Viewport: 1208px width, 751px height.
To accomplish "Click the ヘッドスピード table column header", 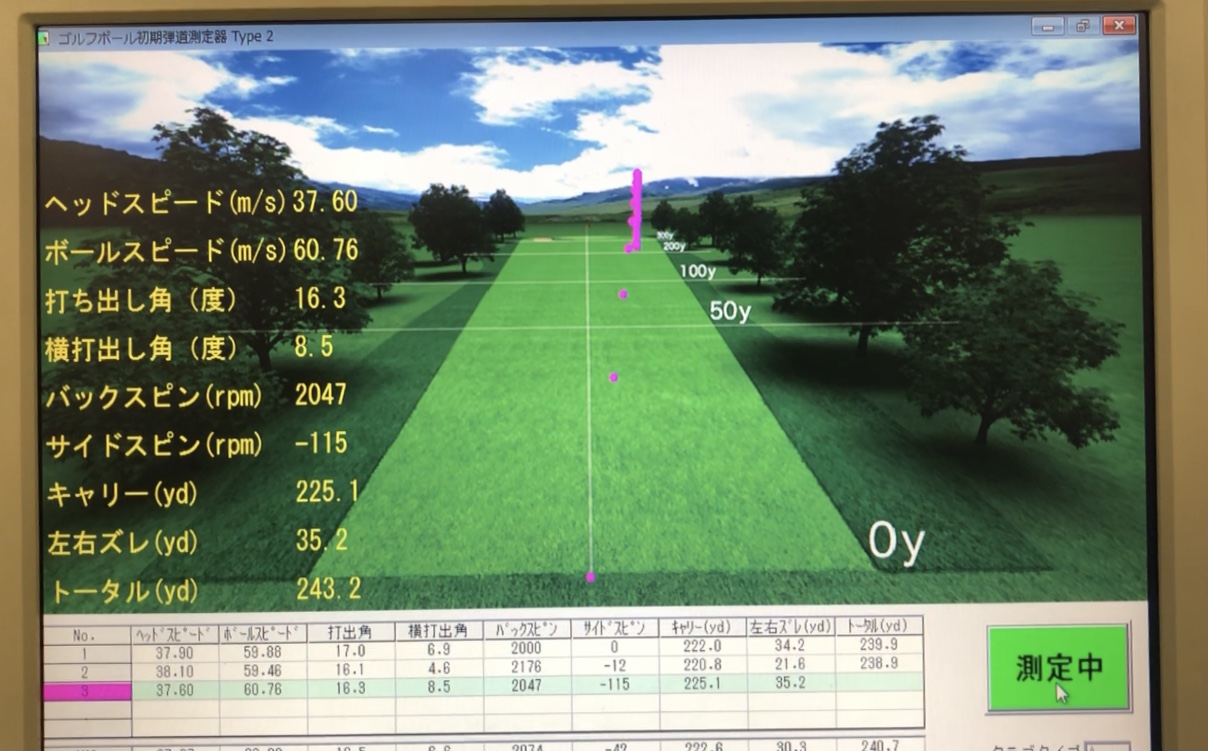I will (x=175, y=634).
